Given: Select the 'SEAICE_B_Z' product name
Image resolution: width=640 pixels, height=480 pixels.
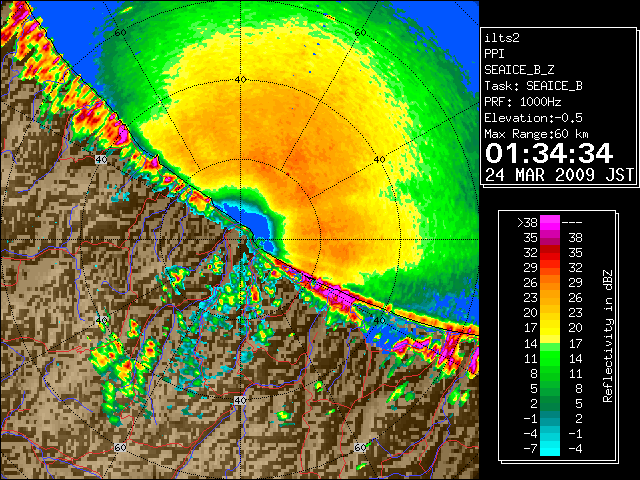Looking at the screenshot, I should point(519,70).
